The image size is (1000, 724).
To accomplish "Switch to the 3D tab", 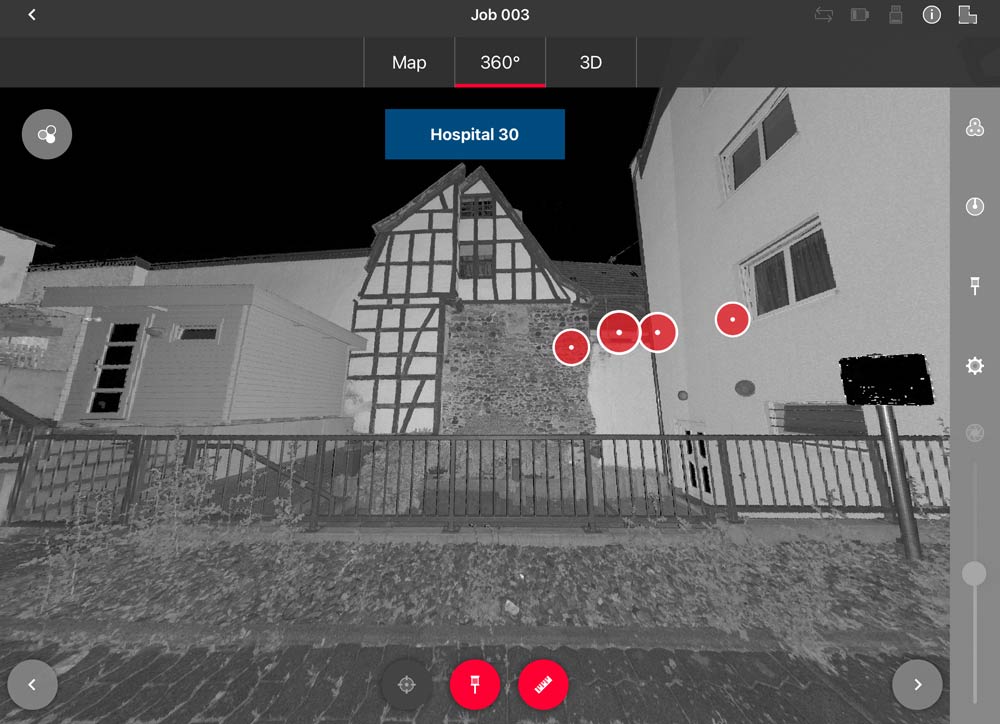I will click(x=591, y=63).
